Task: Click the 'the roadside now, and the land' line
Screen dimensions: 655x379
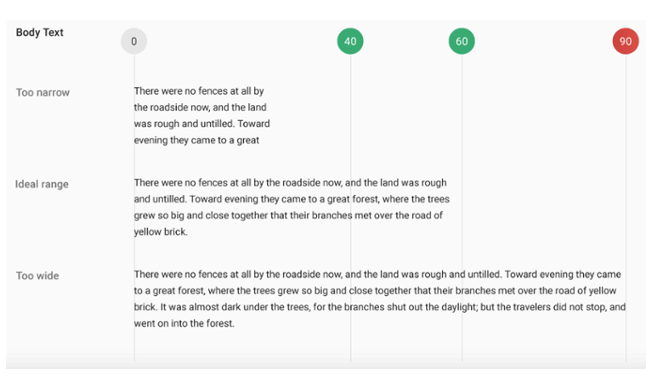Action: pyautogui.click(x=200, y=107)
